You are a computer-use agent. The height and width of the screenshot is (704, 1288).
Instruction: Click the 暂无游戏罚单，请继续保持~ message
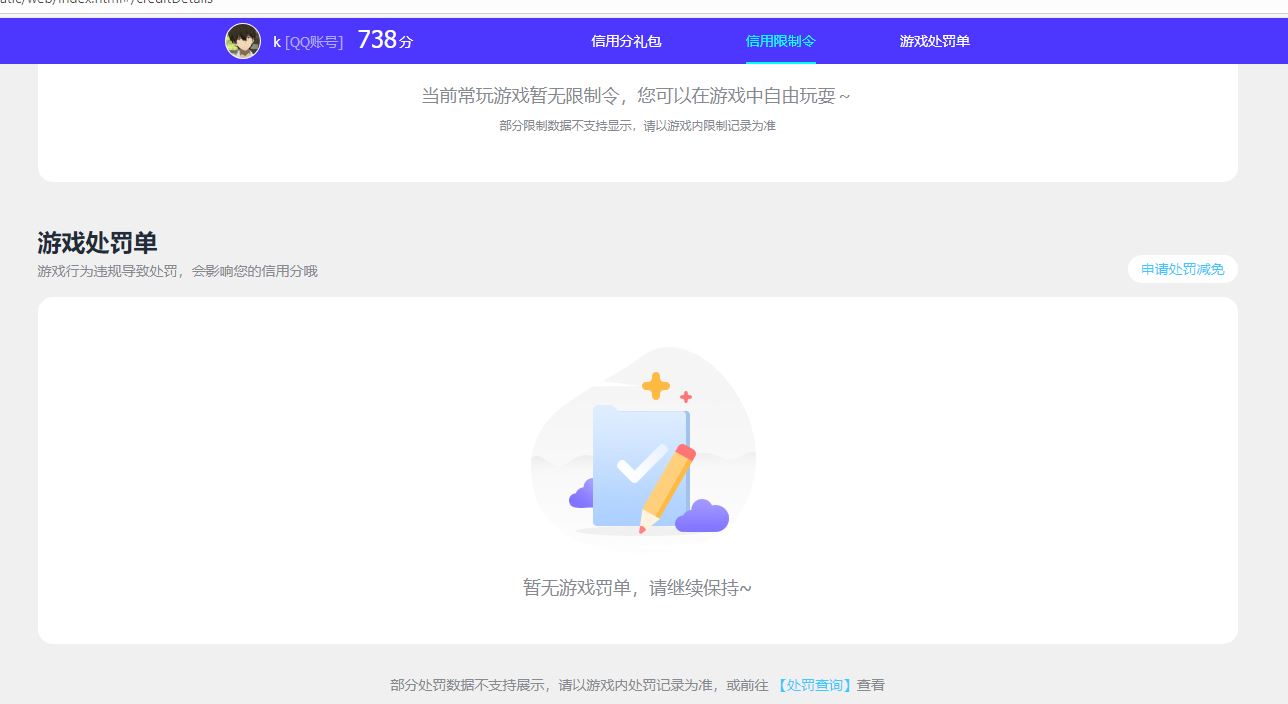tap(637, 588)
